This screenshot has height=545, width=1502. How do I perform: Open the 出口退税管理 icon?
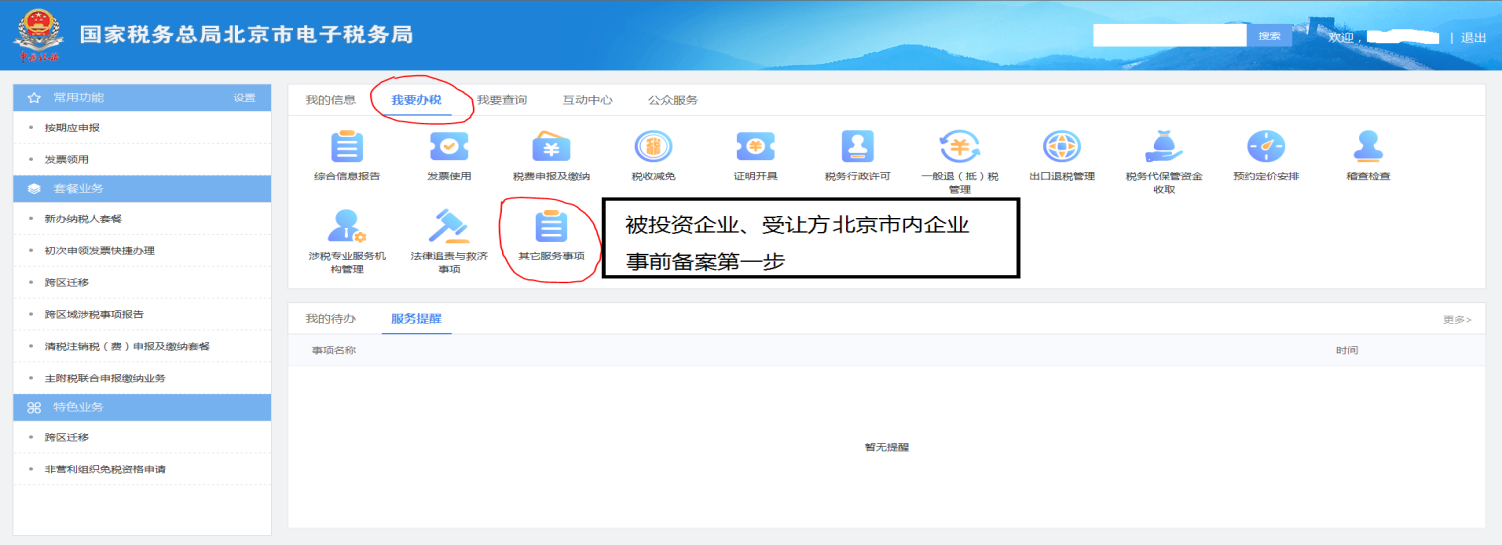1062,147
